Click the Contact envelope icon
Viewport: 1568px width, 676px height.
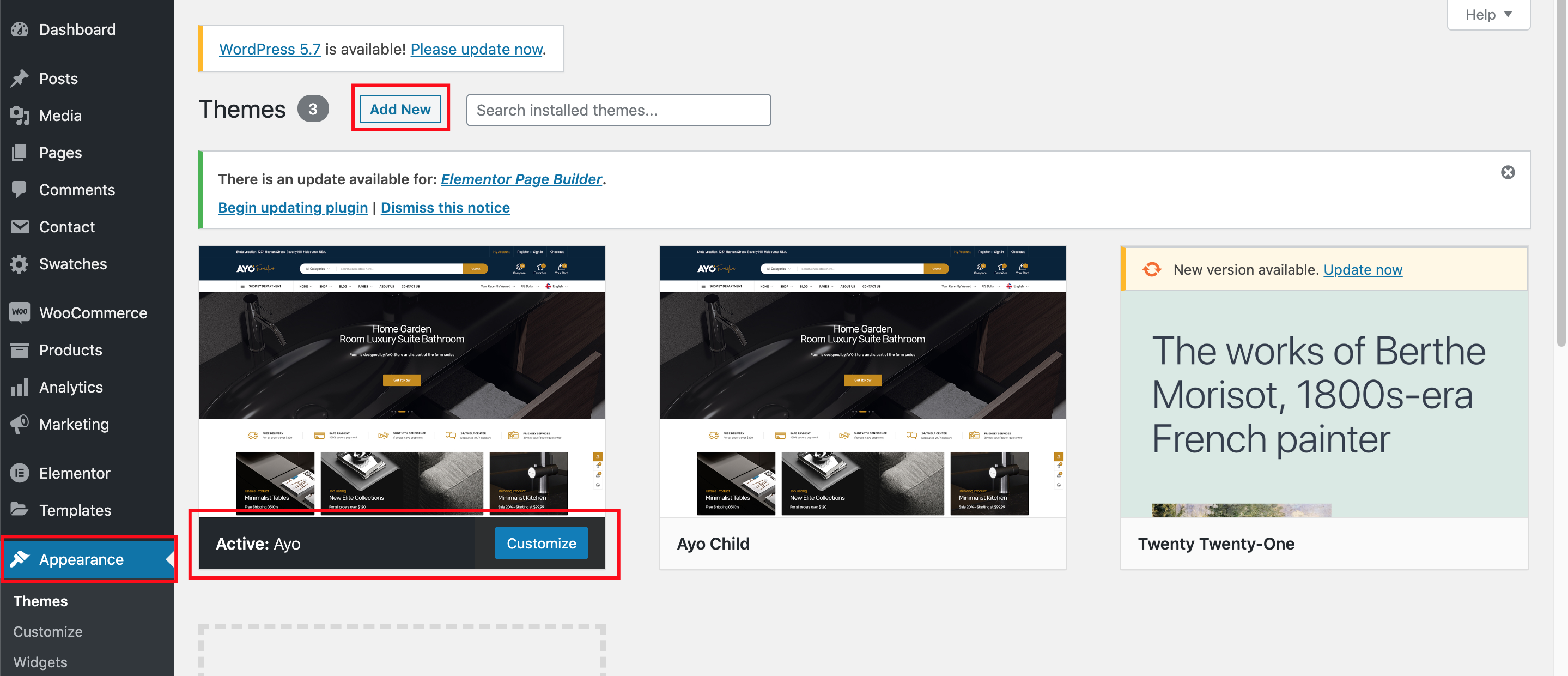pos(20,227)
